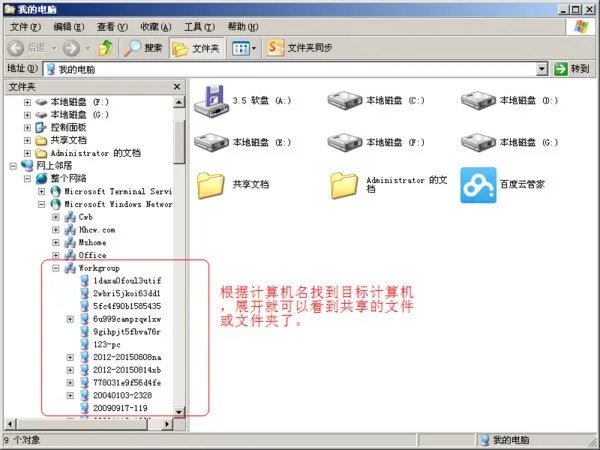Screen dimensions: 600x450
Task: Click tree pane scroll down arrow
Action: click(x=179, y=412)
